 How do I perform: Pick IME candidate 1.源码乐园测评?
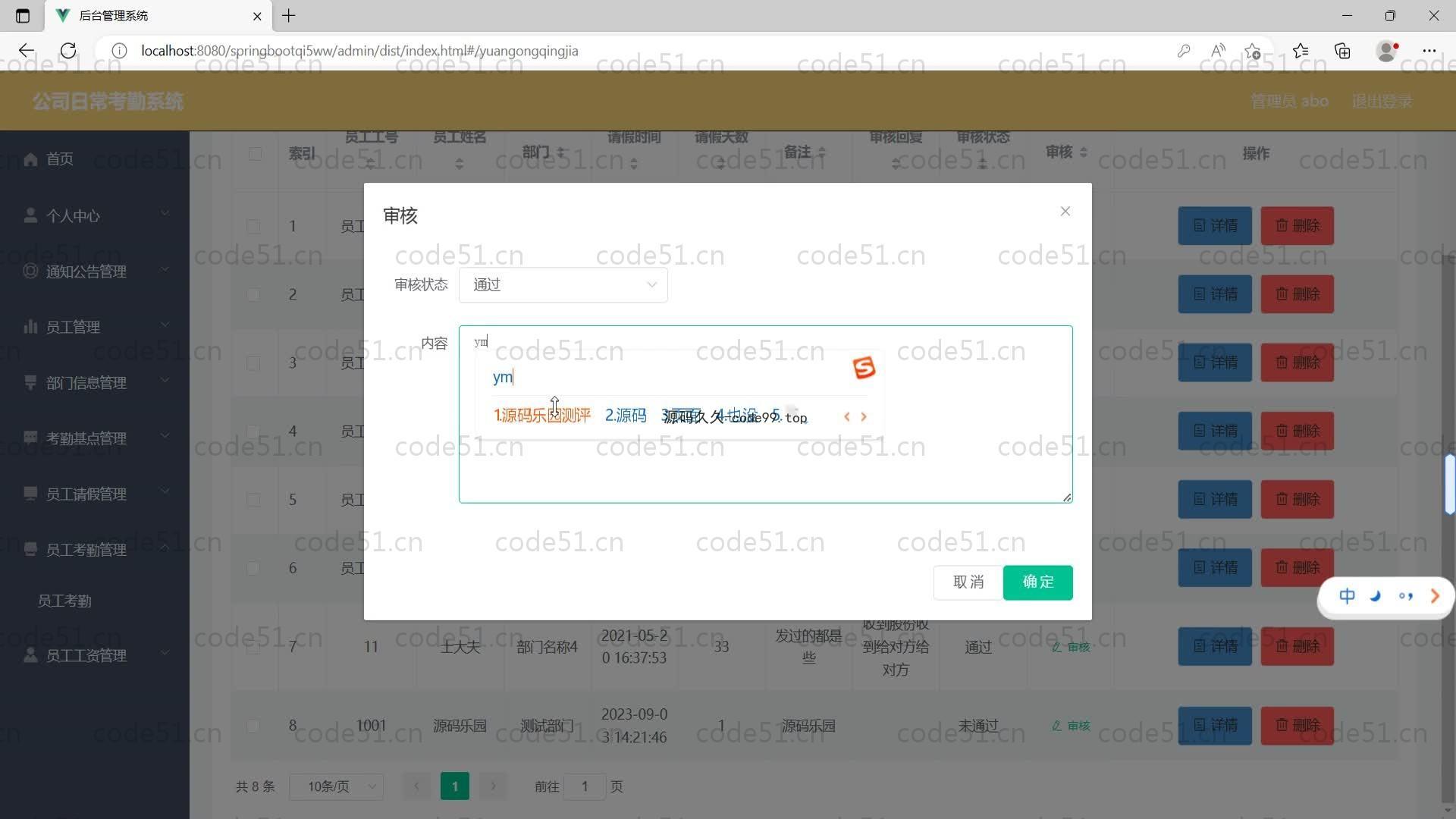pos(541,416)
